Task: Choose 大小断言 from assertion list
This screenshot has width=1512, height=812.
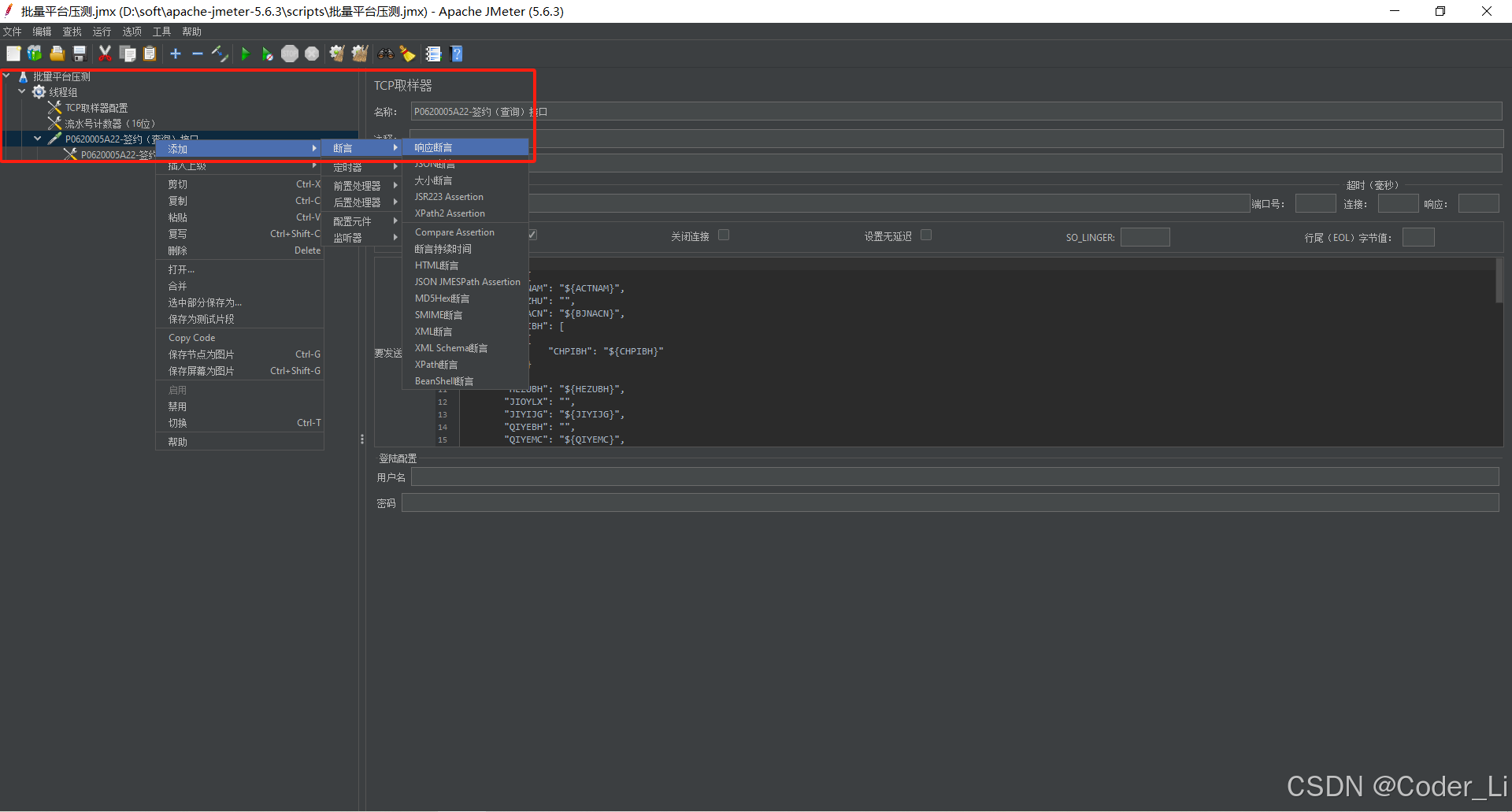Action: tap(465, 180)
